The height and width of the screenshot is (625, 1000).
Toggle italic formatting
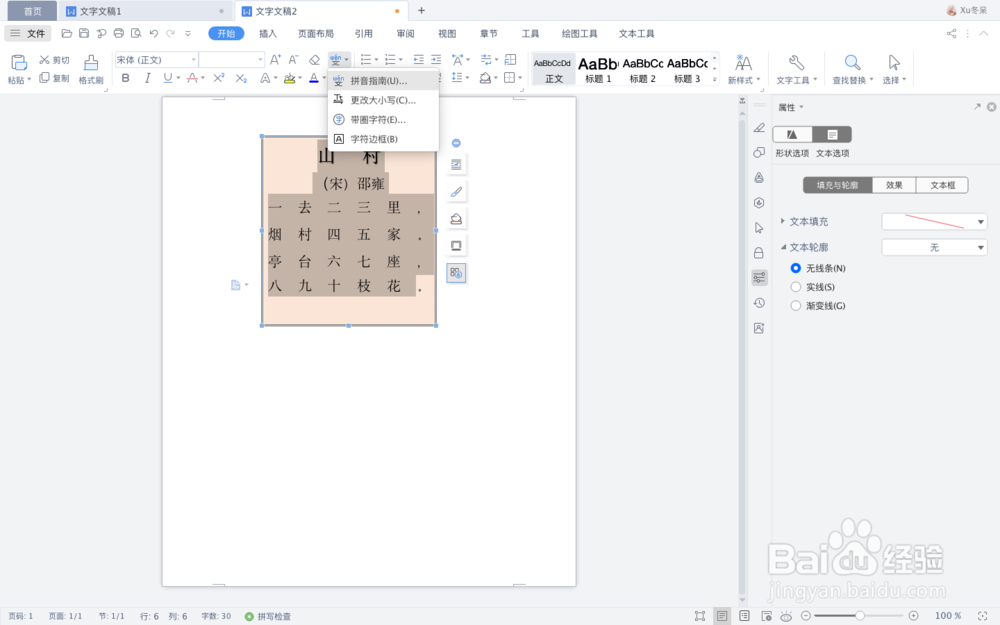147,78
